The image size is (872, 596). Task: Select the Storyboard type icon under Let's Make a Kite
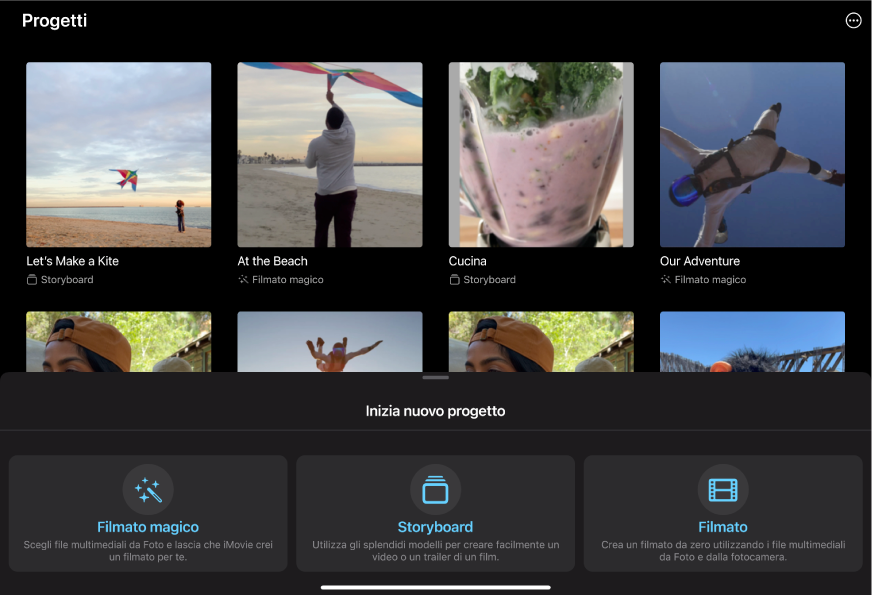pyautogui.click(x=32, y=280)
